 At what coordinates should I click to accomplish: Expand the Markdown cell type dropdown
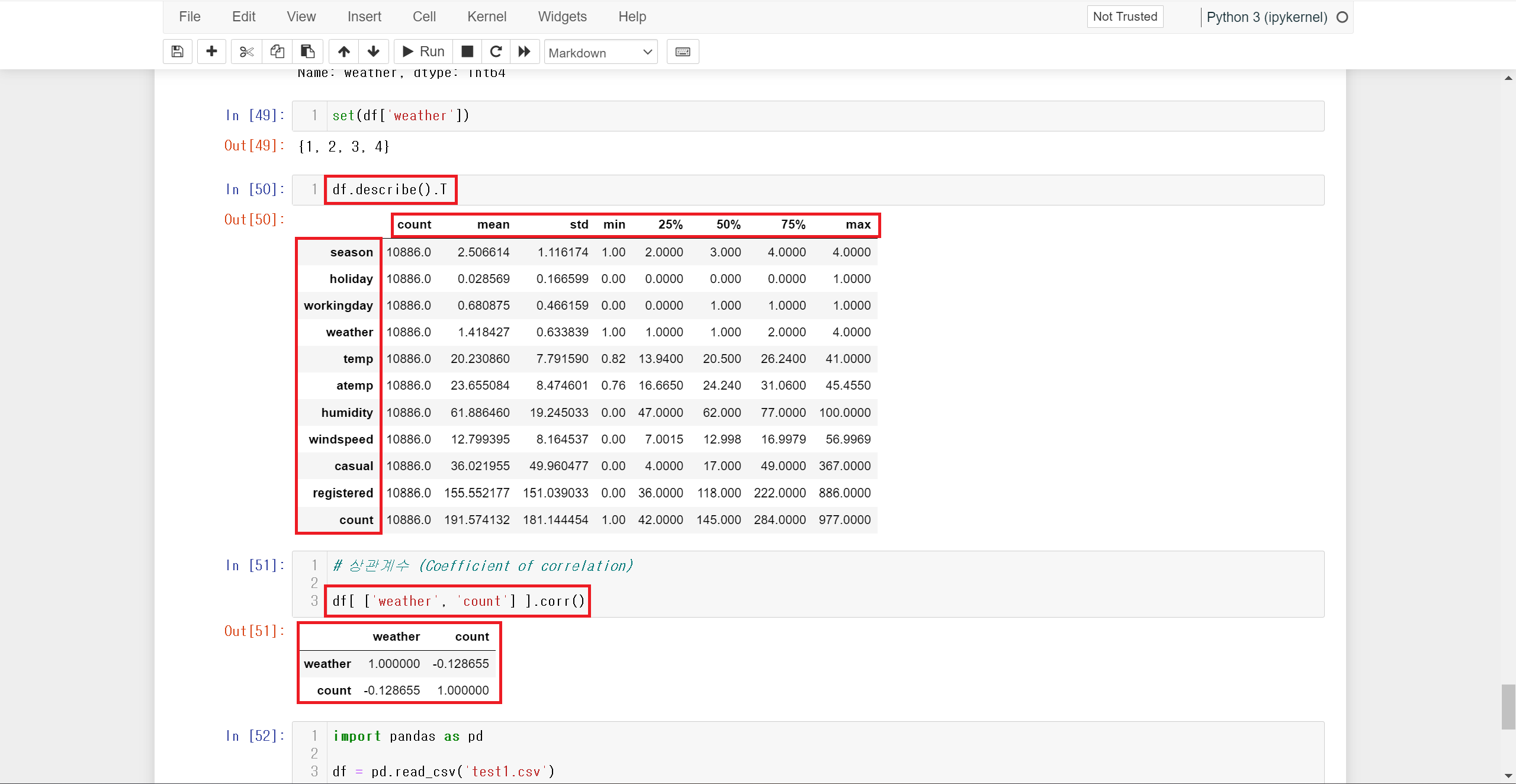click(x=600, y=53)
